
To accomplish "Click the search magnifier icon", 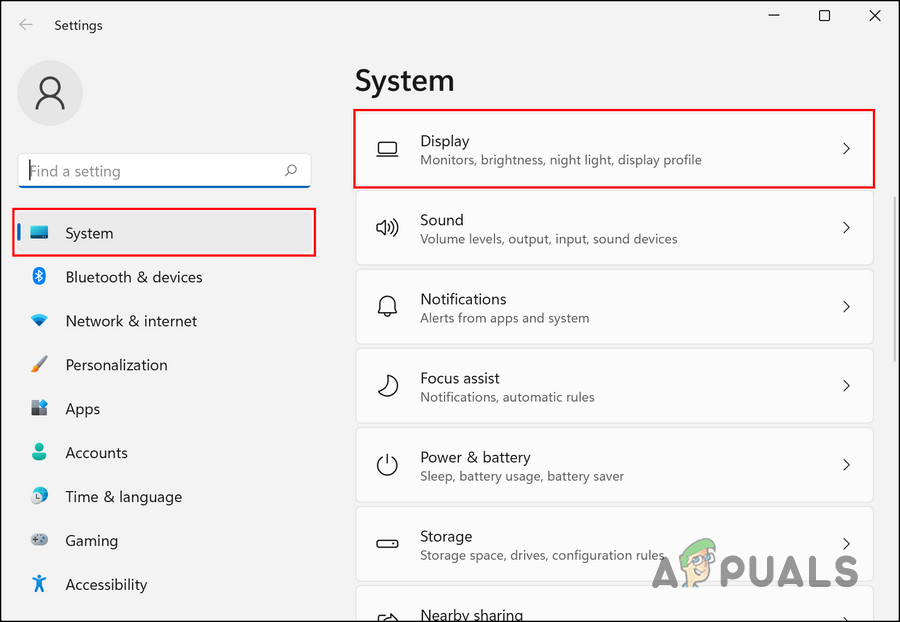I will (x=290, y=171).
